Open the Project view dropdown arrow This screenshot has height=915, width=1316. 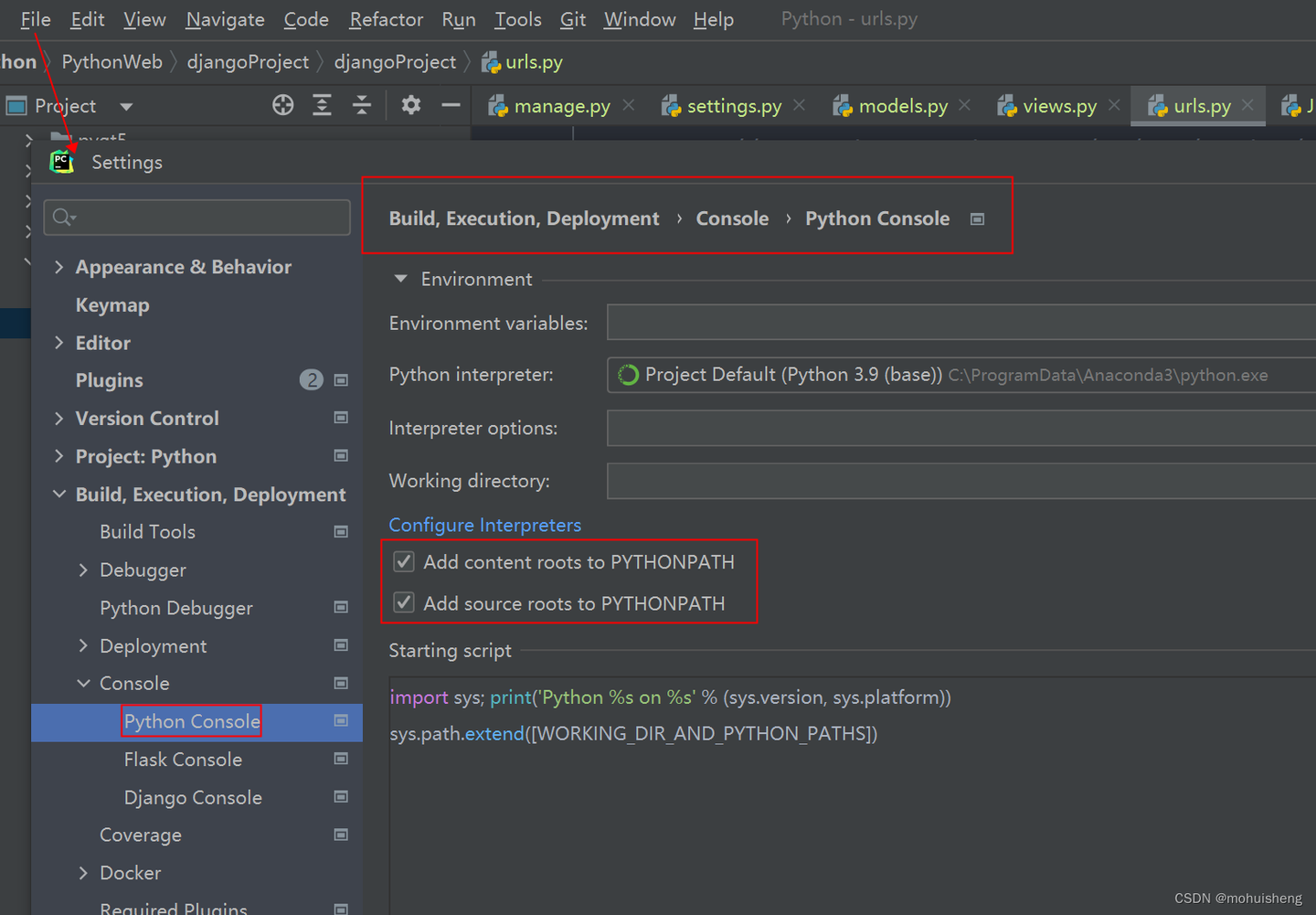126,107
